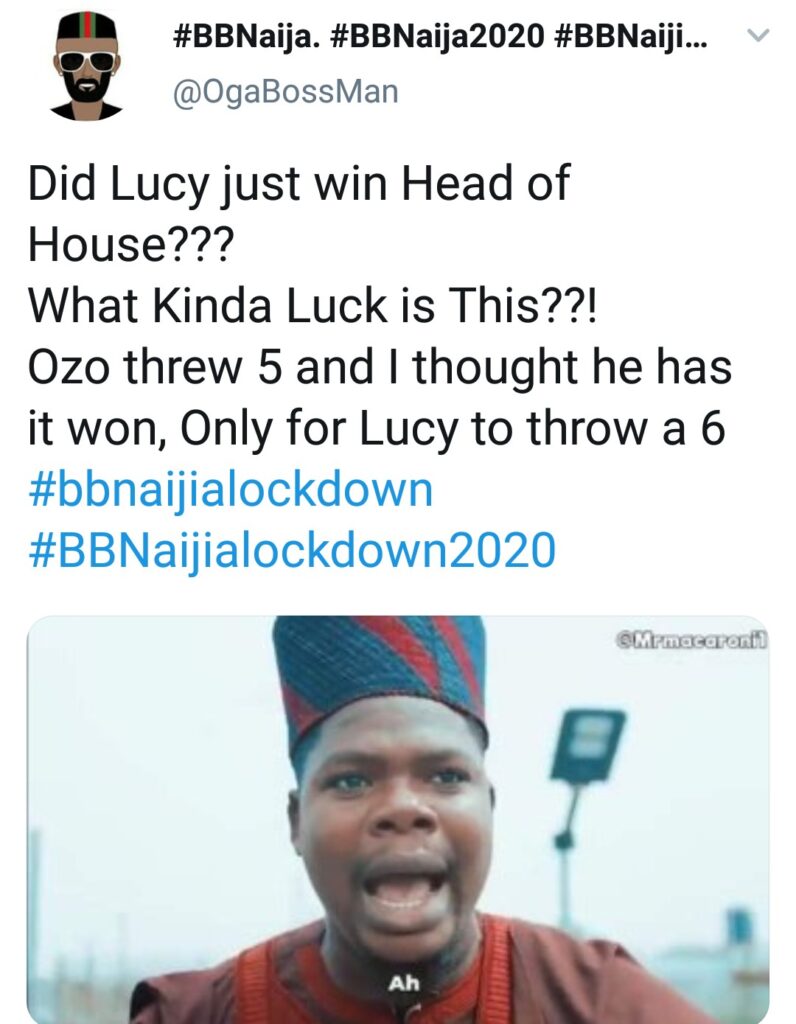Click the line starting "it won, Only for"

[x=376, y=428]
